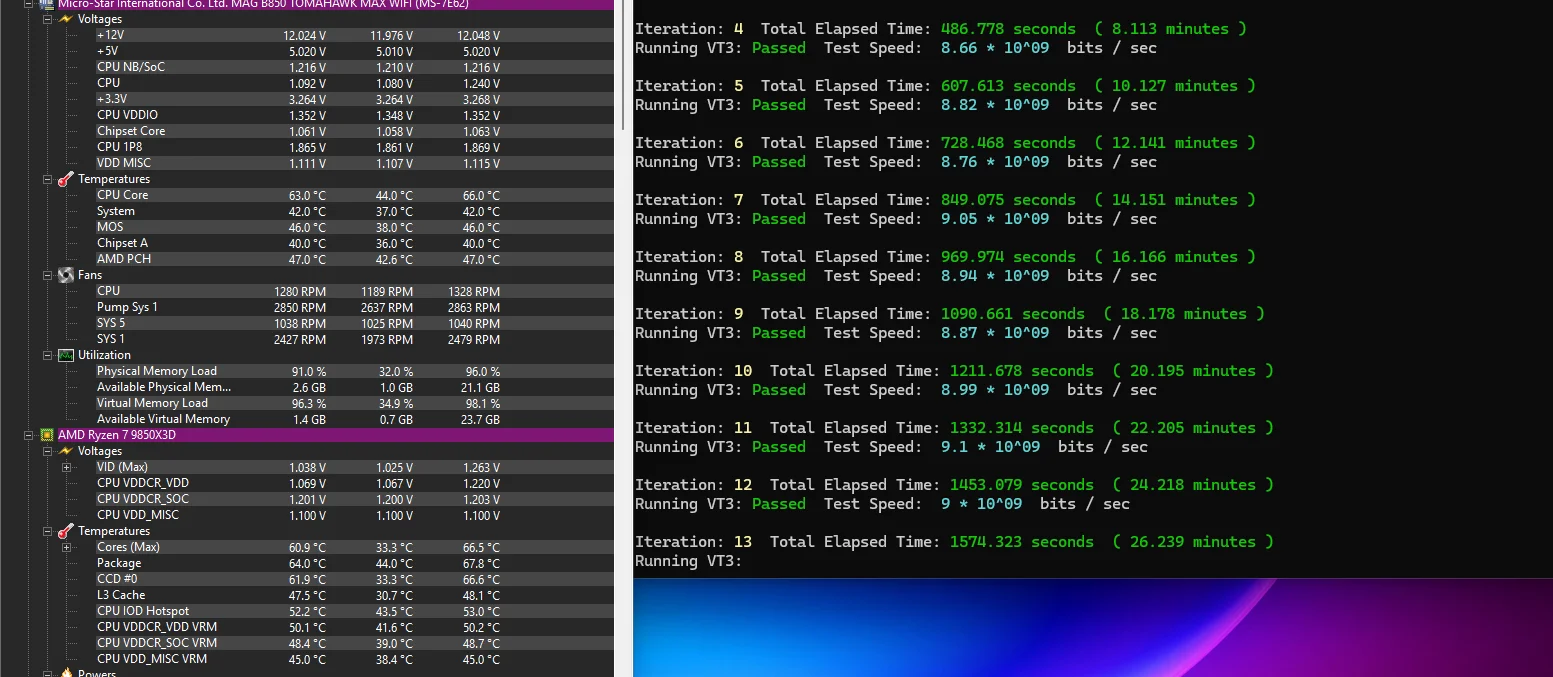Click the Utilization graph icon
This screenshot has width=1553, height=677.
[66, 355]
